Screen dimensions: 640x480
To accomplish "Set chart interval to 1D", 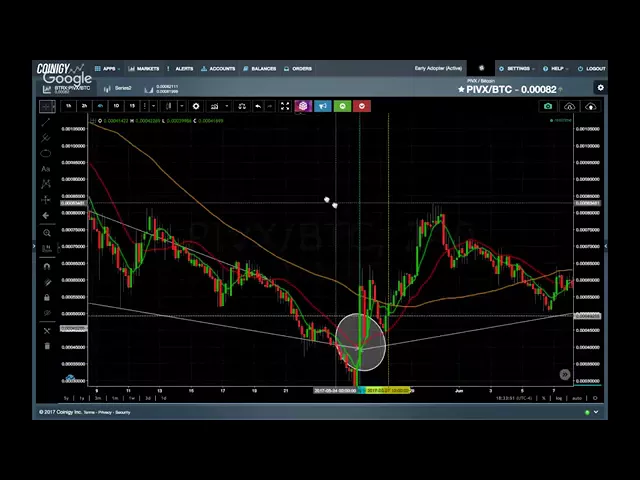I will 116,106.
